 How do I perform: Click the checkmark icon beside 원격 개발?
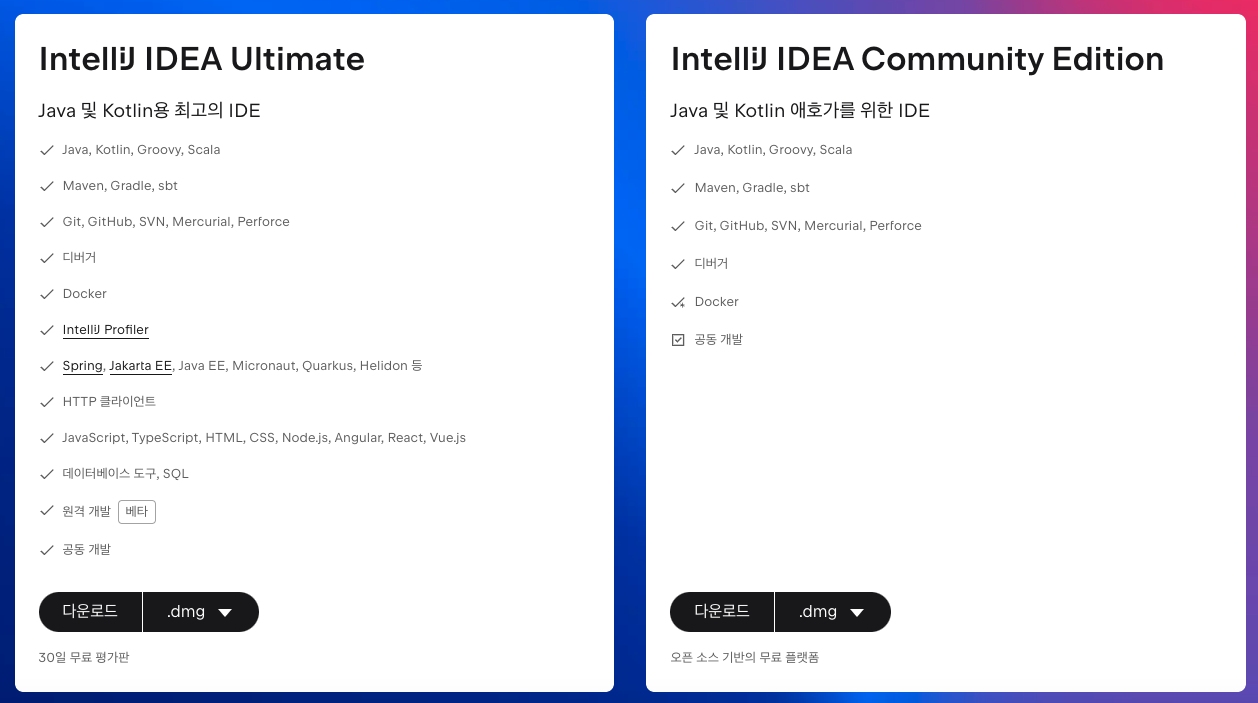coord(46,510)
